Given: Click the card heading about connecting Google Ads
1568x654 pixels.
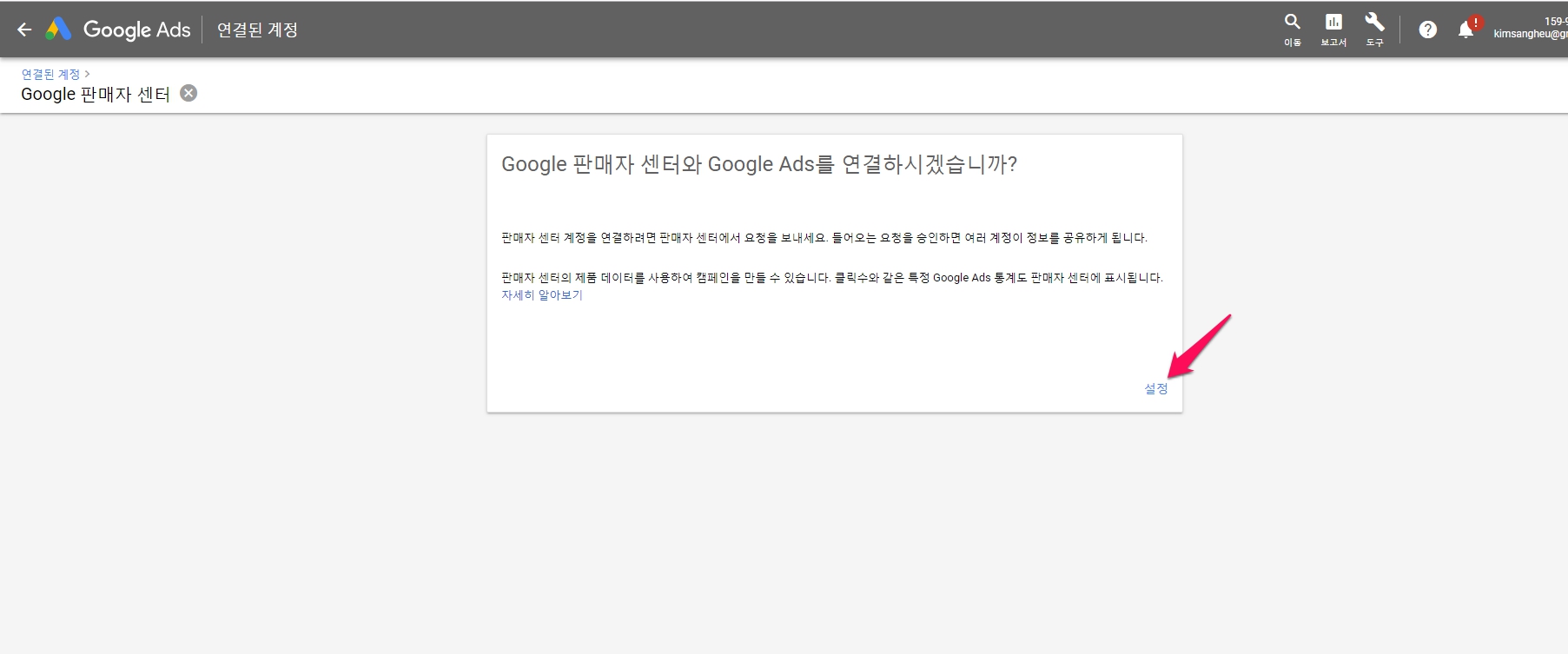Looking at the screenshot, I should click(x=759, y=164).
